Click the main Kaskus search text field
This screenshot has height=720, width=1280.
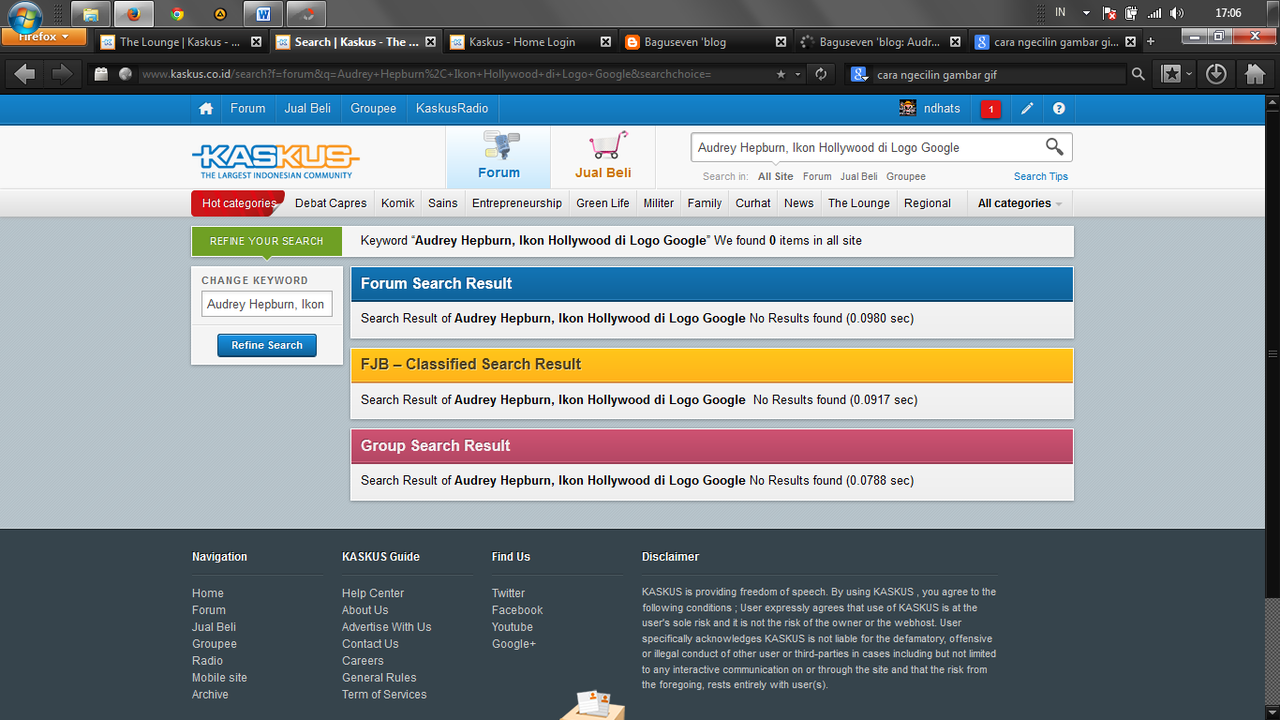coord(867,148)
